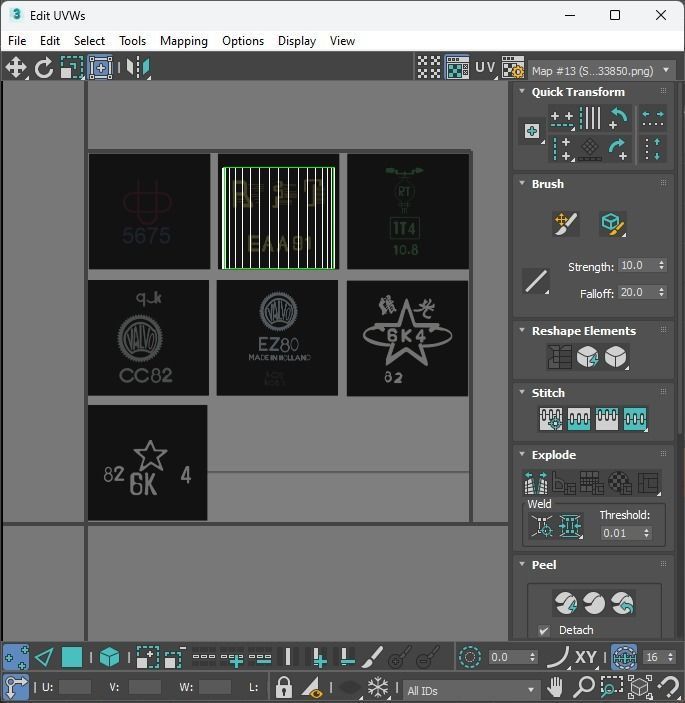Image resolution: width=685 pixels, height=703 pixels.
Task: Enable Vertex sub-object selection mode
Action: tap(16, 658)
